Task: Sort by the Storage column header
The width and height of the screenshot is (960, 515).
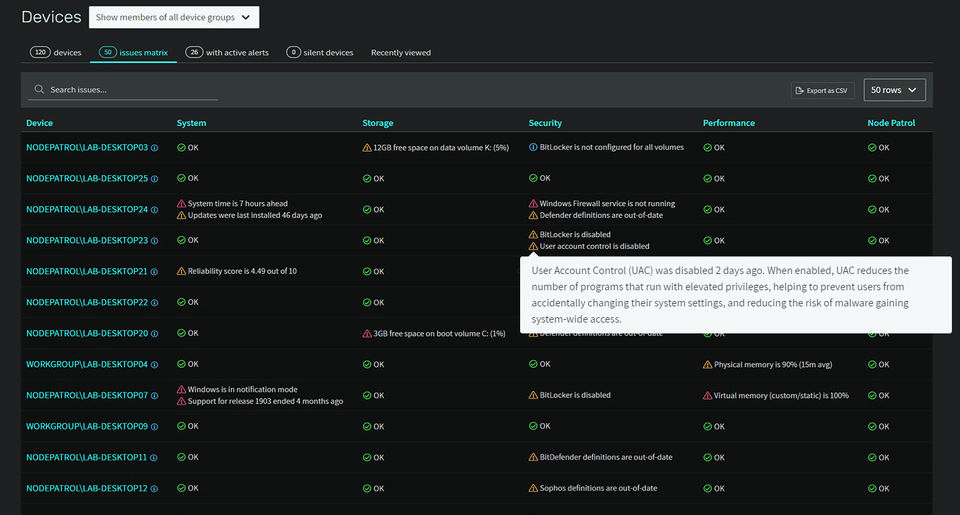Action: pos(378,123)
